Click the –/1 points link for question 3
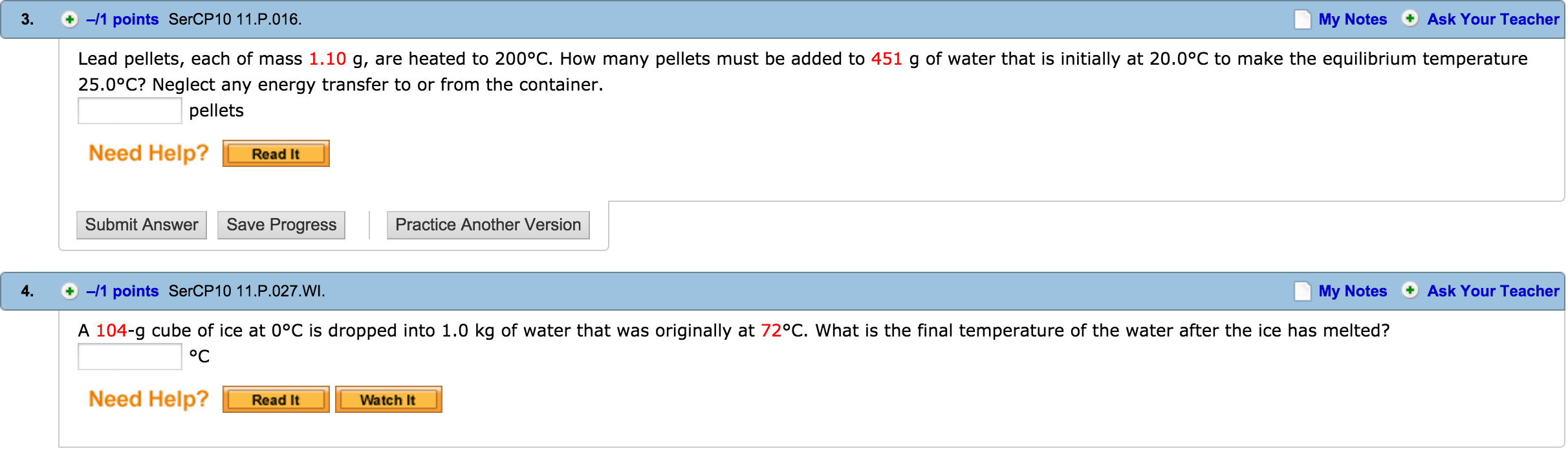This screenshot has width=1568, height=453. [x=123, y=19]
